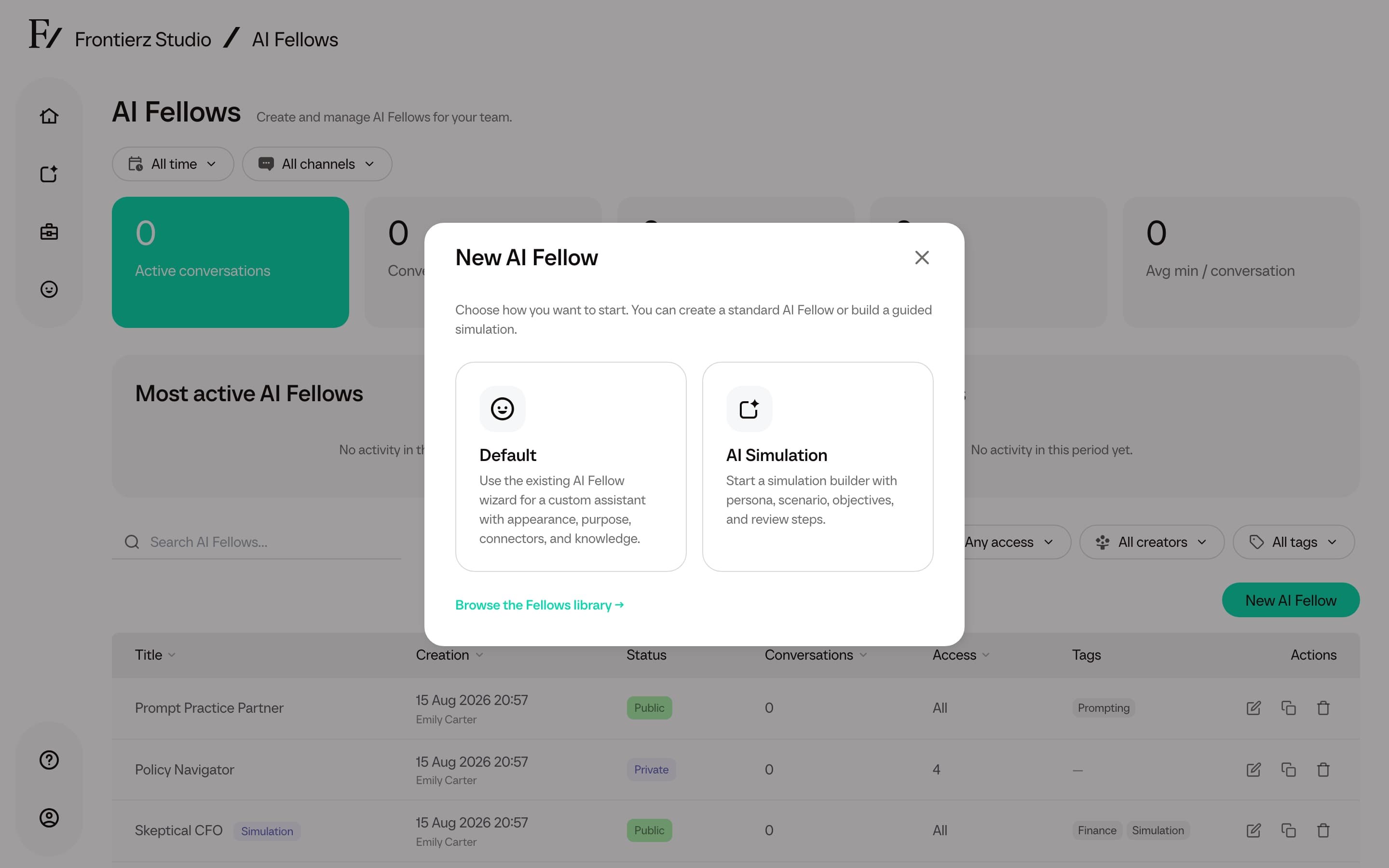
Task: Open the sidebar sparkle square simulation icon
Action: pyautogui.click(x=49, y=174)
